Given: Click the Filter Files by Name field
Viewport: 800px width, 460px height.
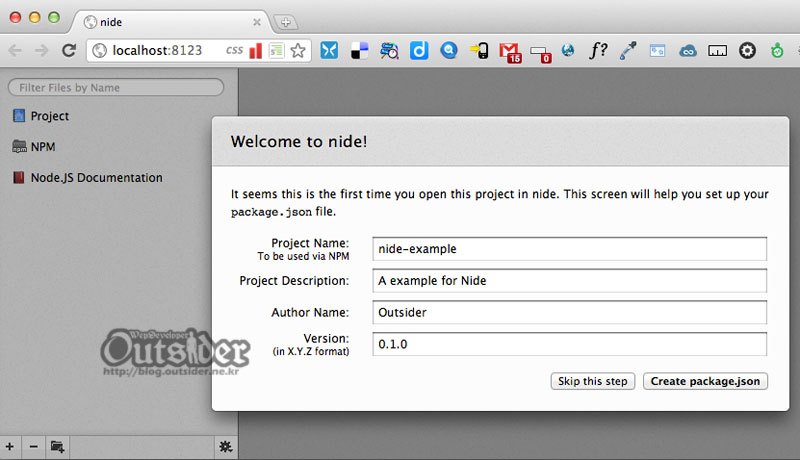Looking at the screenshot, I should (x=116, y=87).
